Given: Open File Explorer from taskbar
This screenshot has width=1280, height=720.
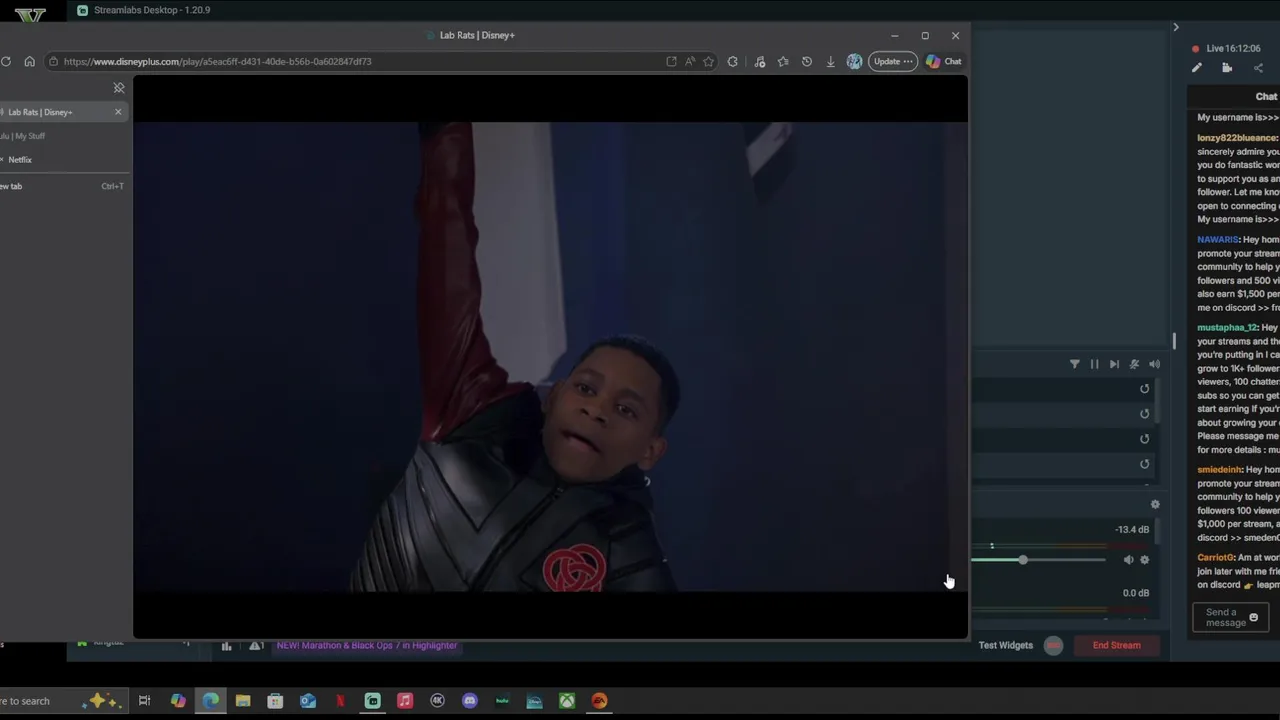Looking at the screenshot, I should (x=243, y=701).
